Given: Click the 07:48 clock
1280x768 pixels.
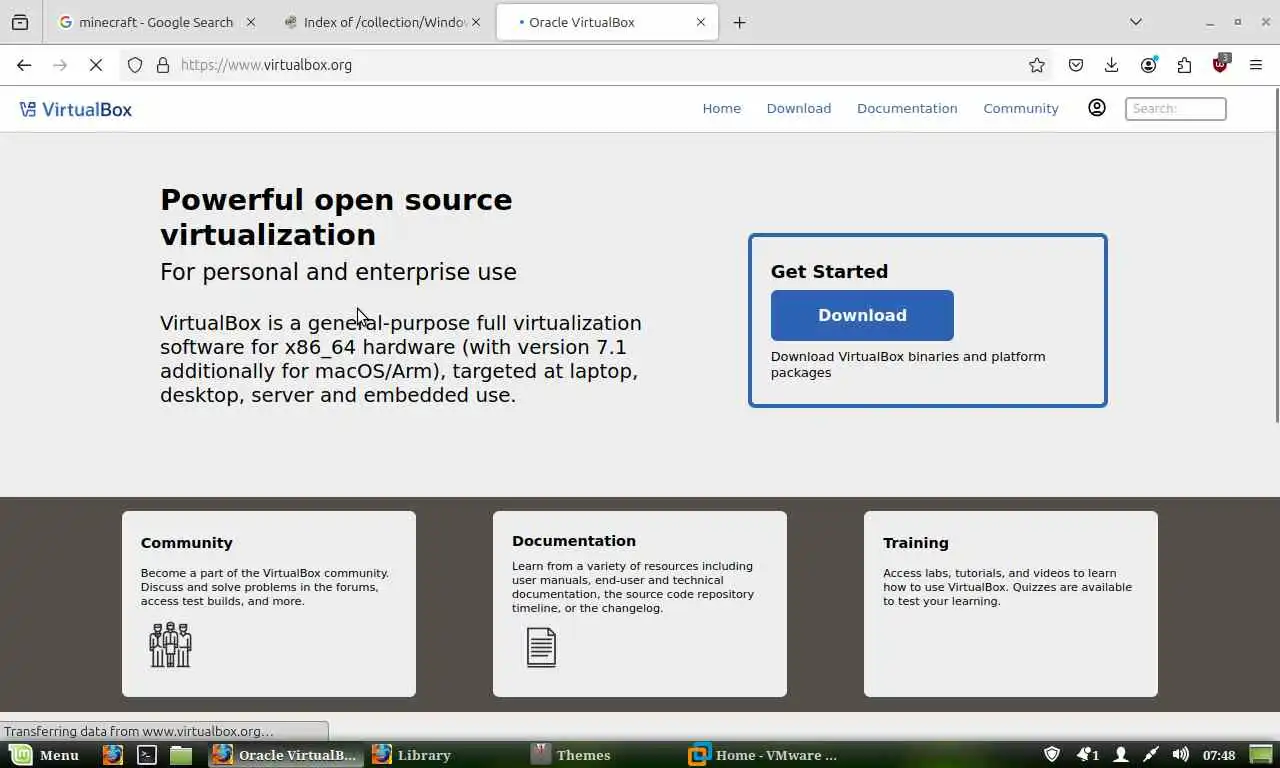Looking at the screenshot, I should [1219, 755].
